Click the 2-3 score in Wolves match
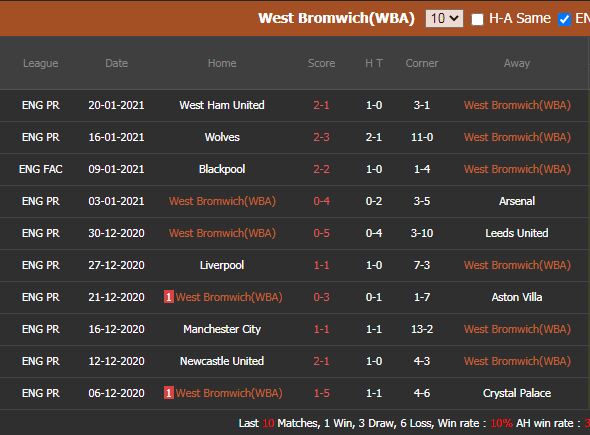Viewport: 590px width, 435px height. coord(321,137)
